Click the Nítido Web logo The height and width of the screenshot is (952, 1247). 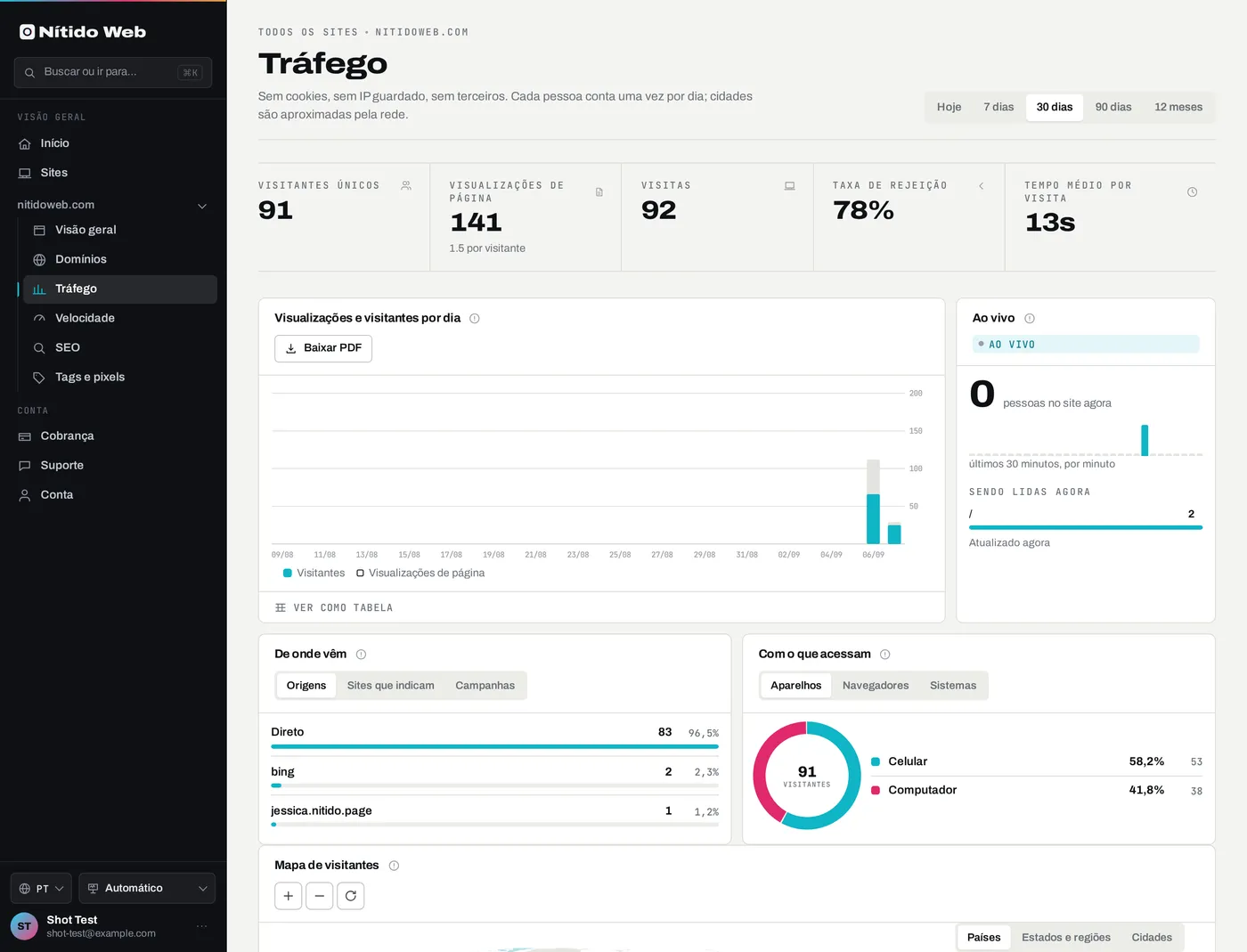[83, 32]
